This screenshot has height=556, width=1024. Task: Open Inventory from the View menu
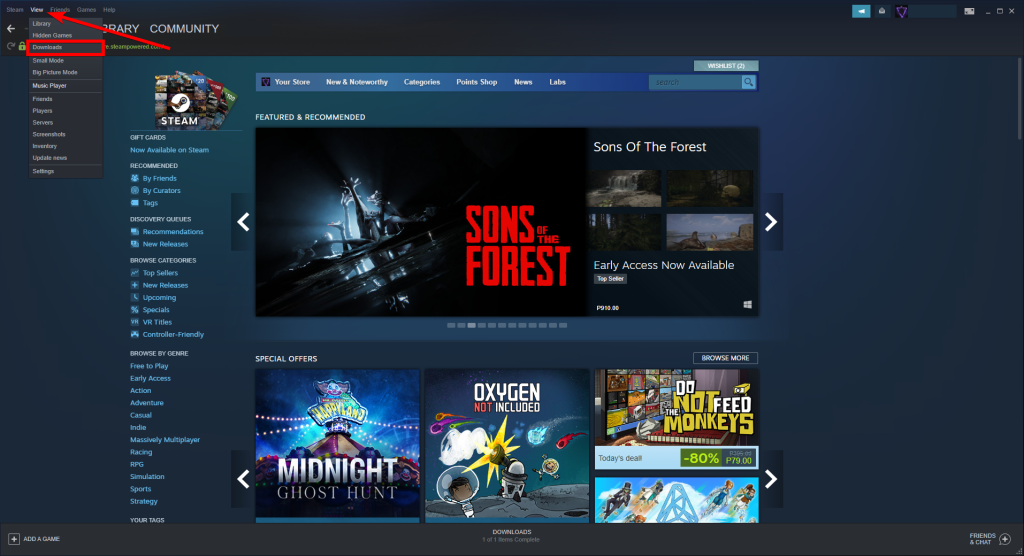[x=65, y=146]
